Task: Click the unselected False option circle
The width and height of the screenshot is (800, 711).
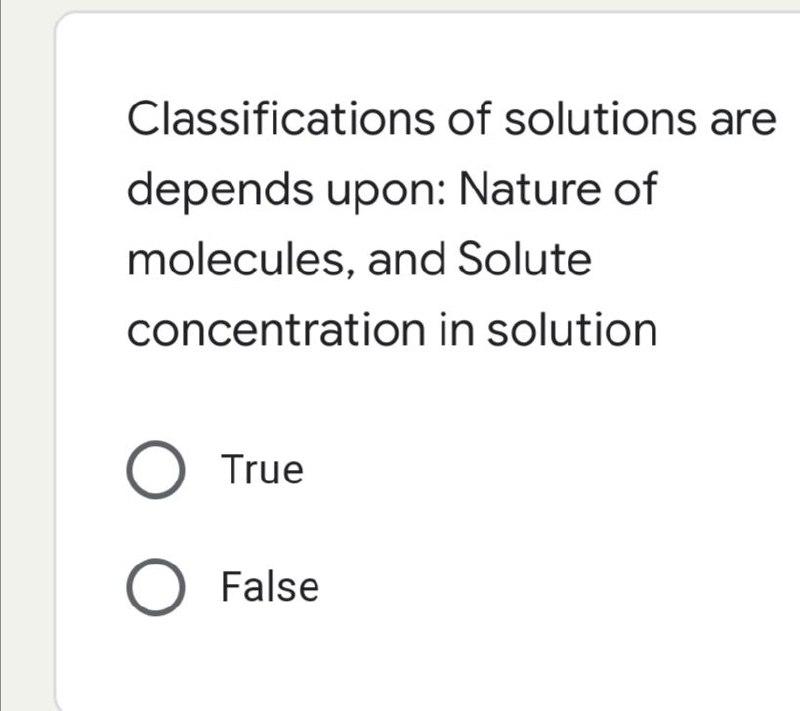Action: coord(159,585)
